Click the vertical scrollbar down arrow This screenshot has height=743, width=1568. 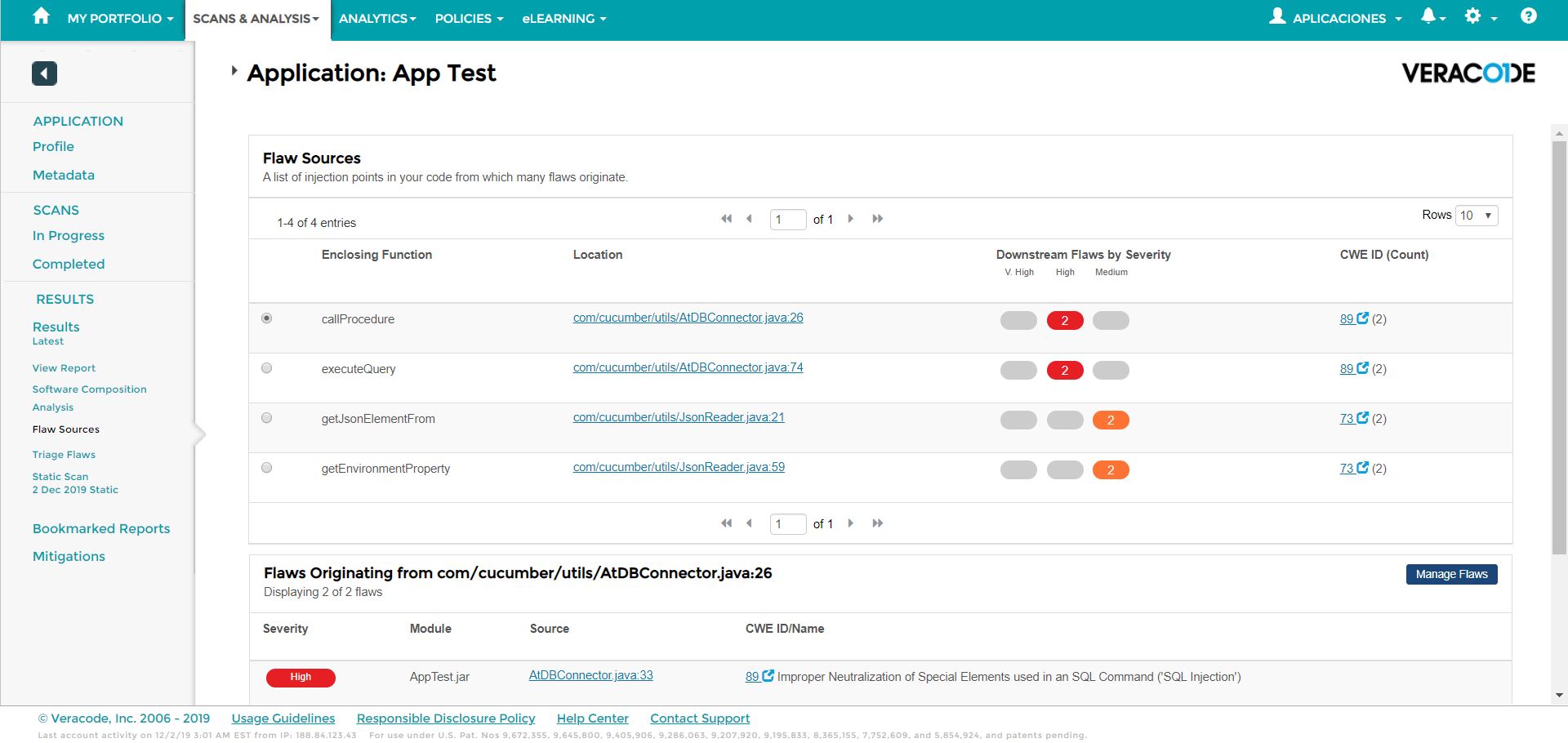click(1560, 696)
